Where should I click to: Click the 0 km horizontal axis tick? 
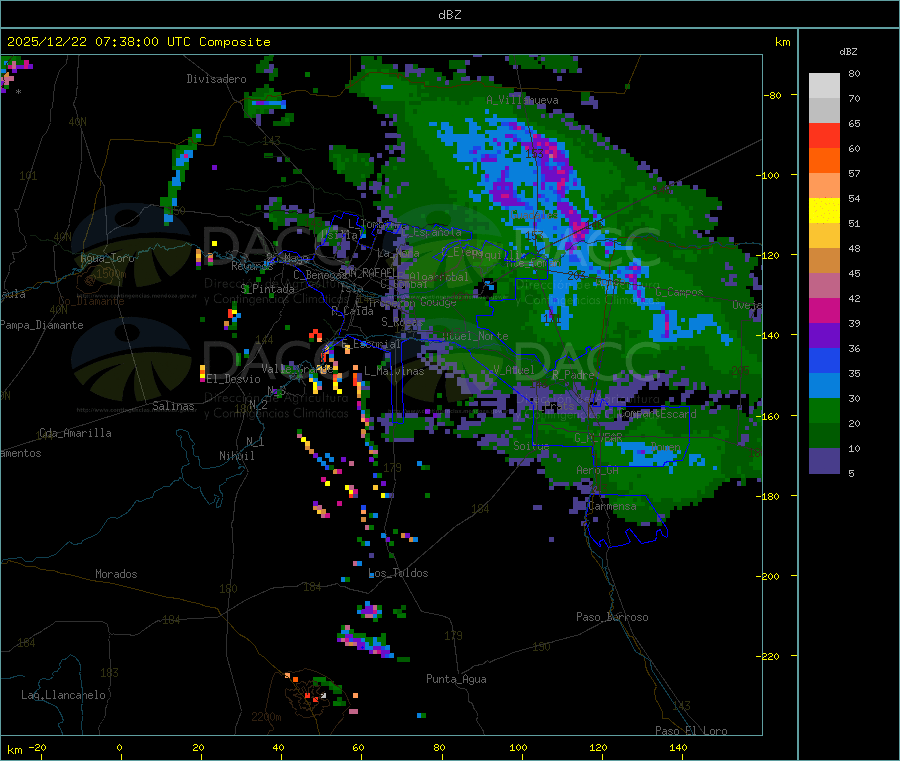coord(119,747)
